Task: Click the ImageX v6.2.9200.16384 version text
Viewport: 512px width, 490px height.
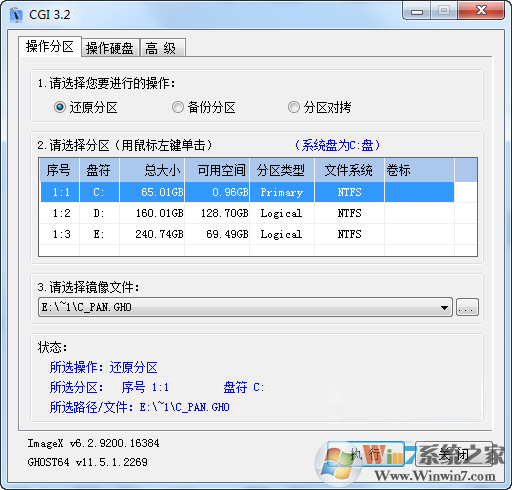Action: point(93,443)
